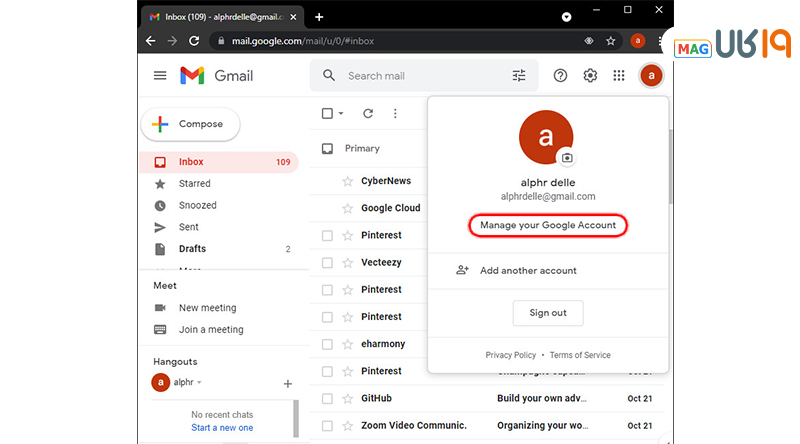Open the Settings gear icon

(590, 76)
